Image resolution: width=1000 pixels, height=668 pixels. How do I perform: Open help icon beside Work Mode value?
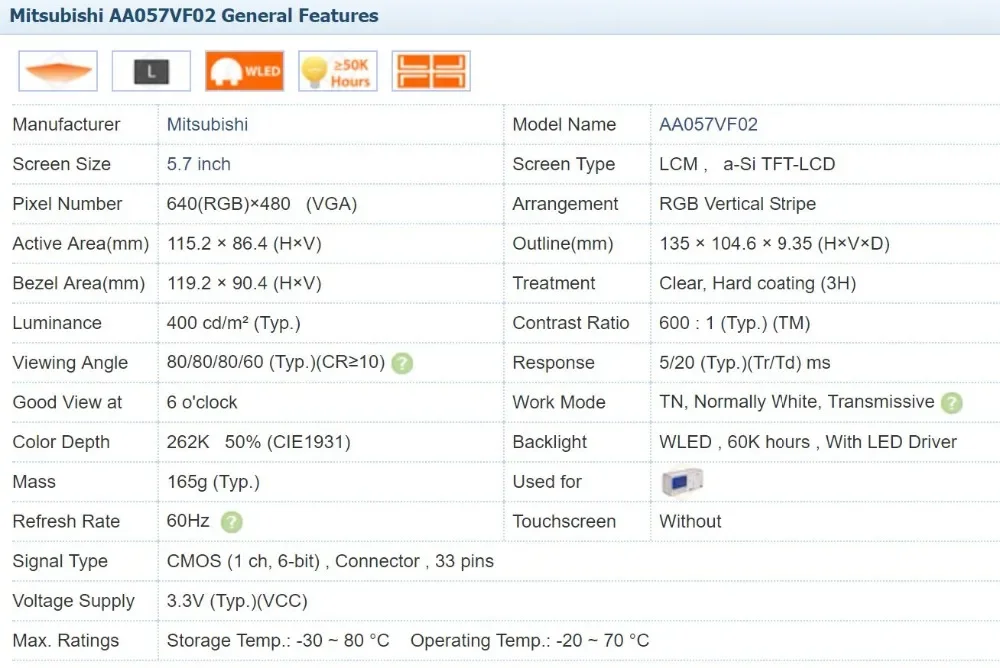[x=952, y=403]
